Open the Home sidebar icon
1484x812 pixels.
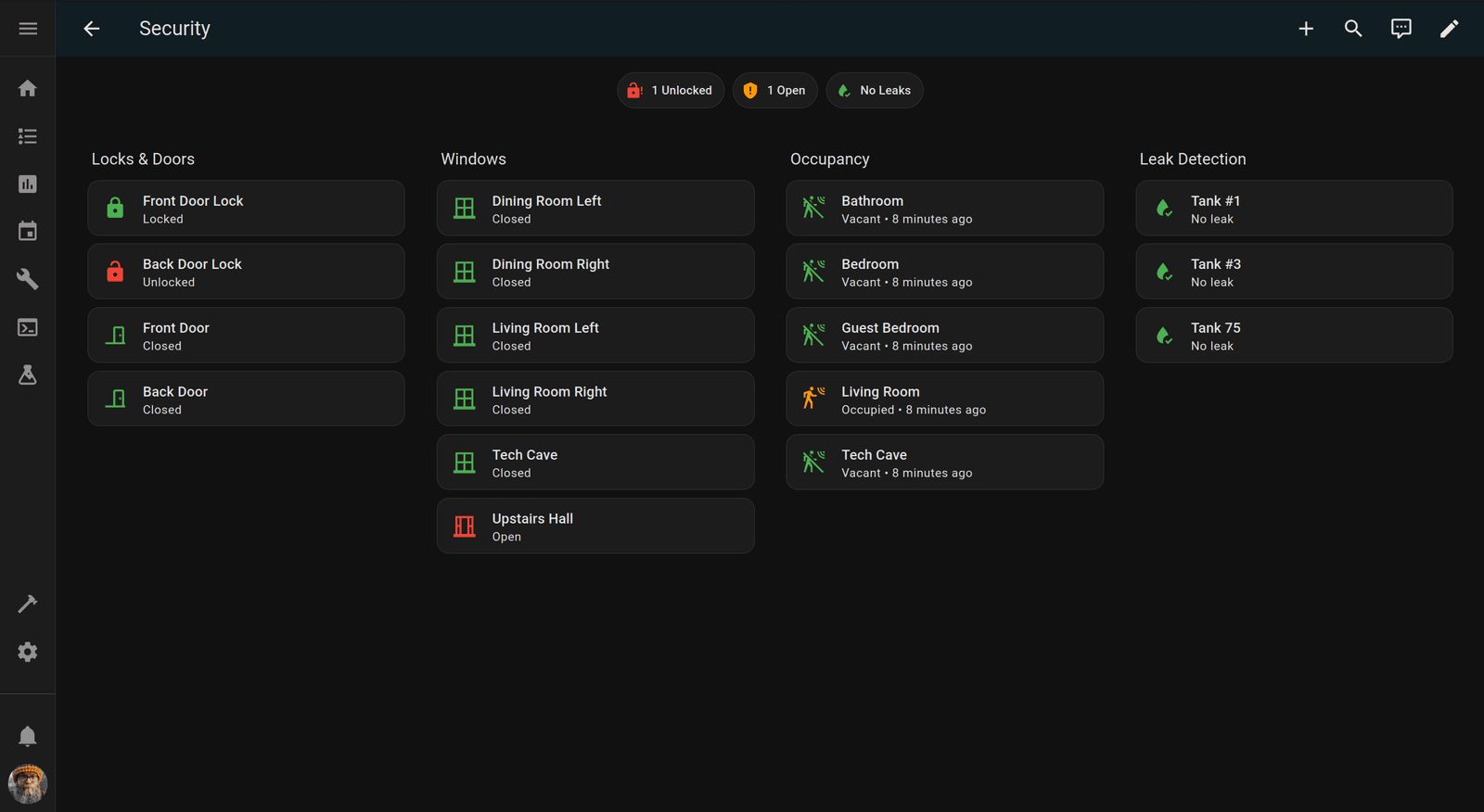tap(28, 88)
